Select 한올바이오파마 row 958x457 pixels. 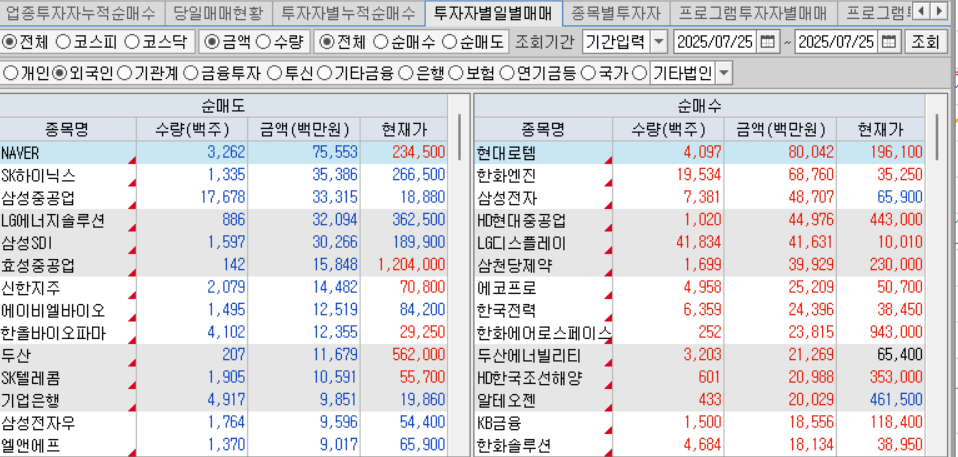pyautogui.click(x=223, y=333)
